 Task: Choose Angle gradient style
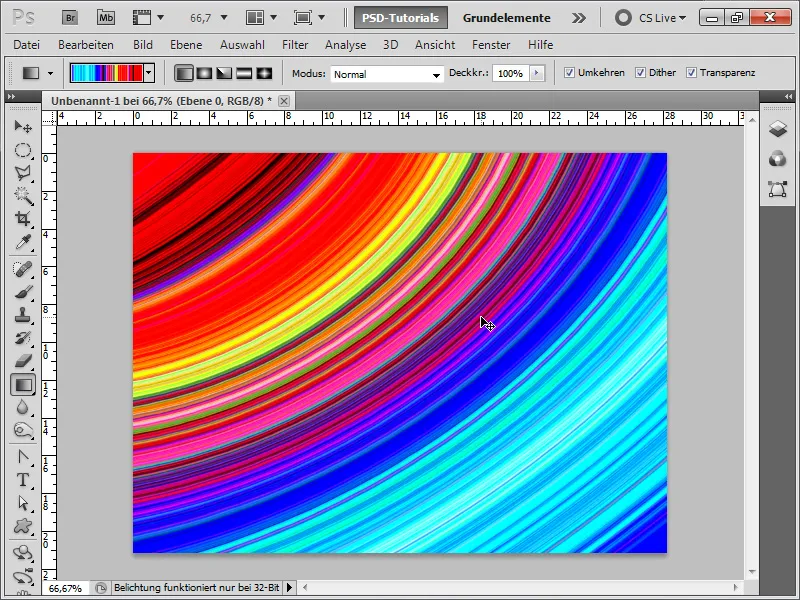pyautogui.click(x=224, y=73)
